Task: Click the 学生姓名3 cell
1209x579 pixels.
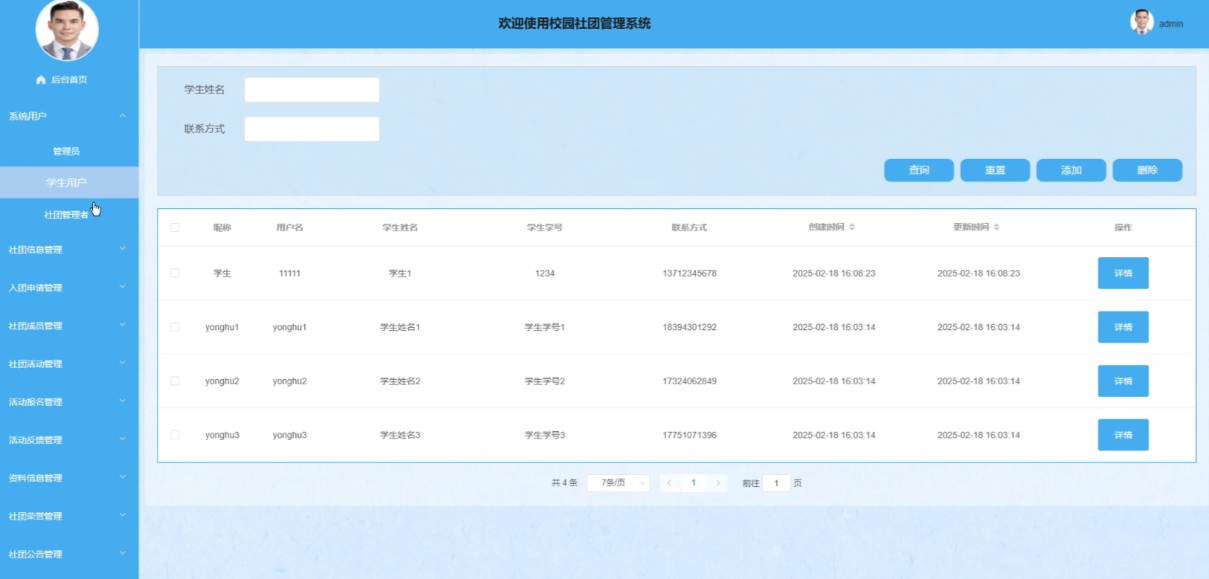Action: click(400, 435)
